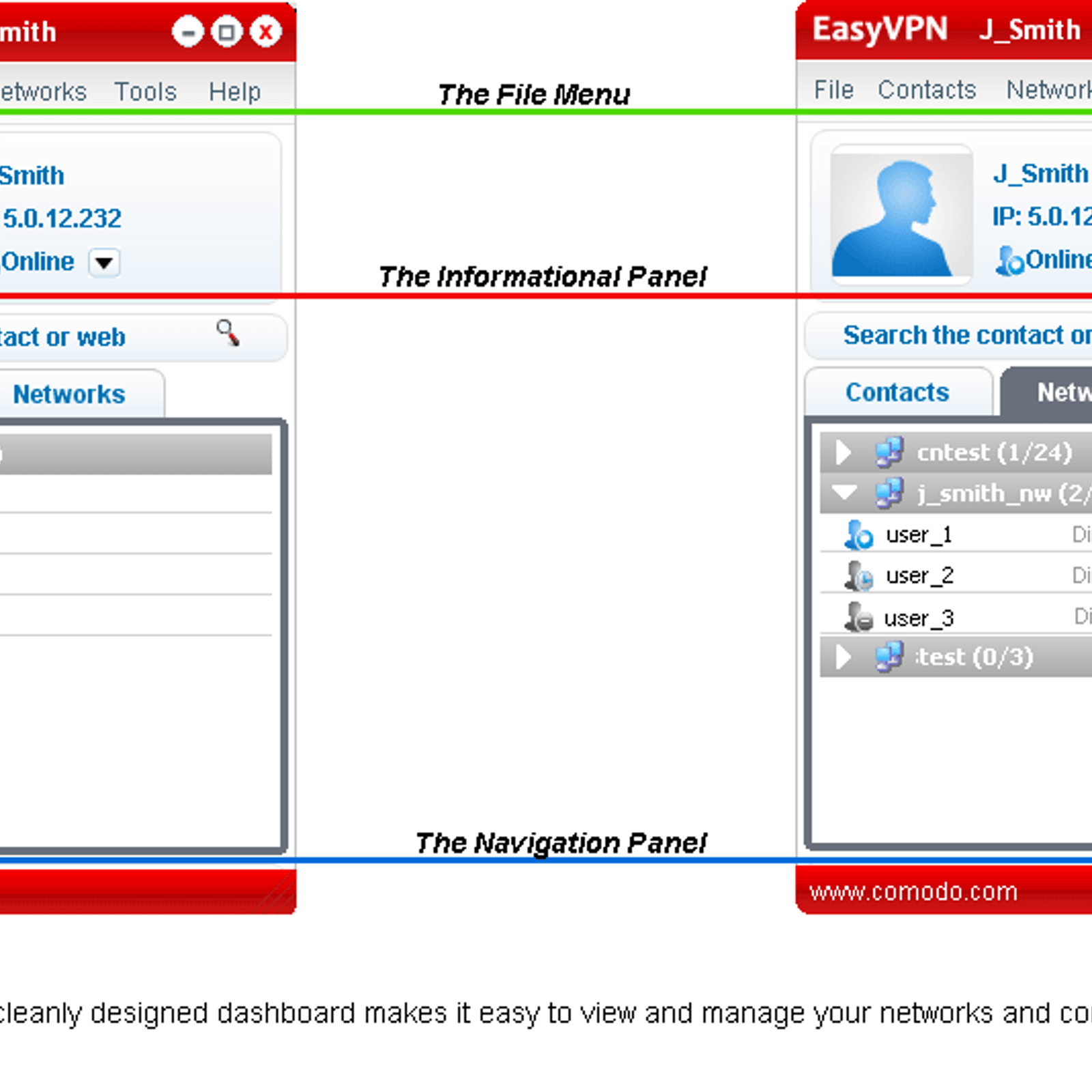The image size is (1092, 1092).
Task: Select the user_2 row
Action: pos(955,575)
